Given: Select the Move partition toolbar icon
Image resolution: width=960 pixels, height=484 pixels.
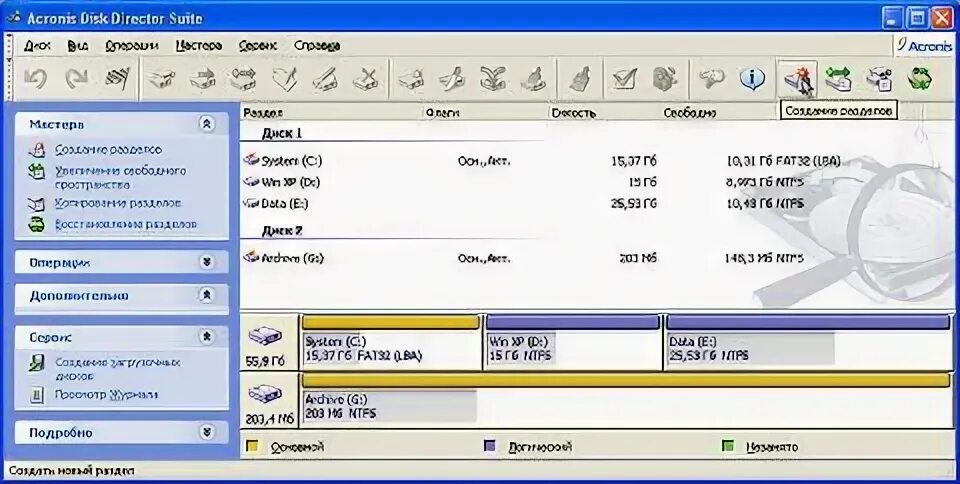Looking at the screenshot, I should click(x=203, y=79).
